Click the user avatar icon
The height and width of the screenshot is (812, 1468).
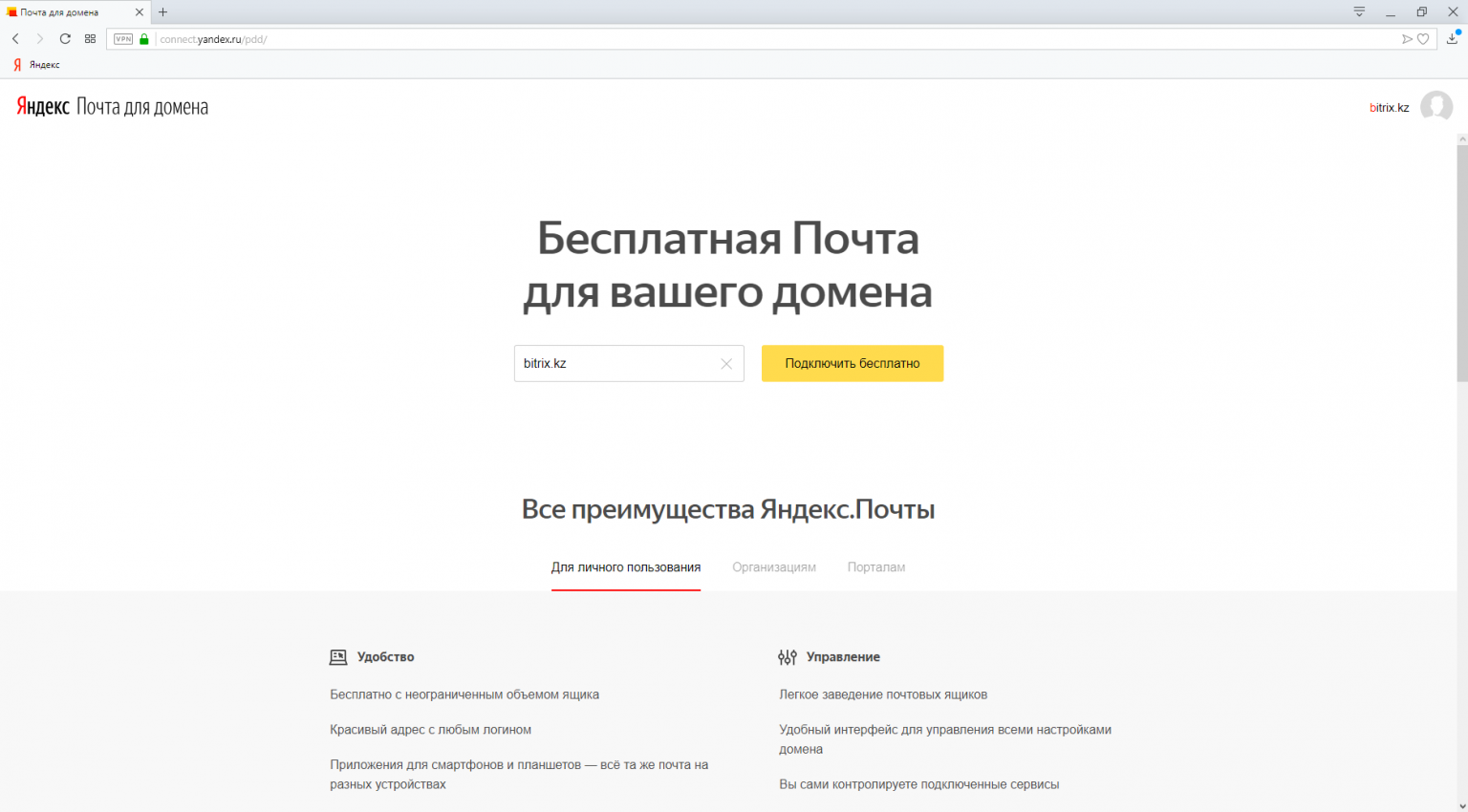(1436, 106)
